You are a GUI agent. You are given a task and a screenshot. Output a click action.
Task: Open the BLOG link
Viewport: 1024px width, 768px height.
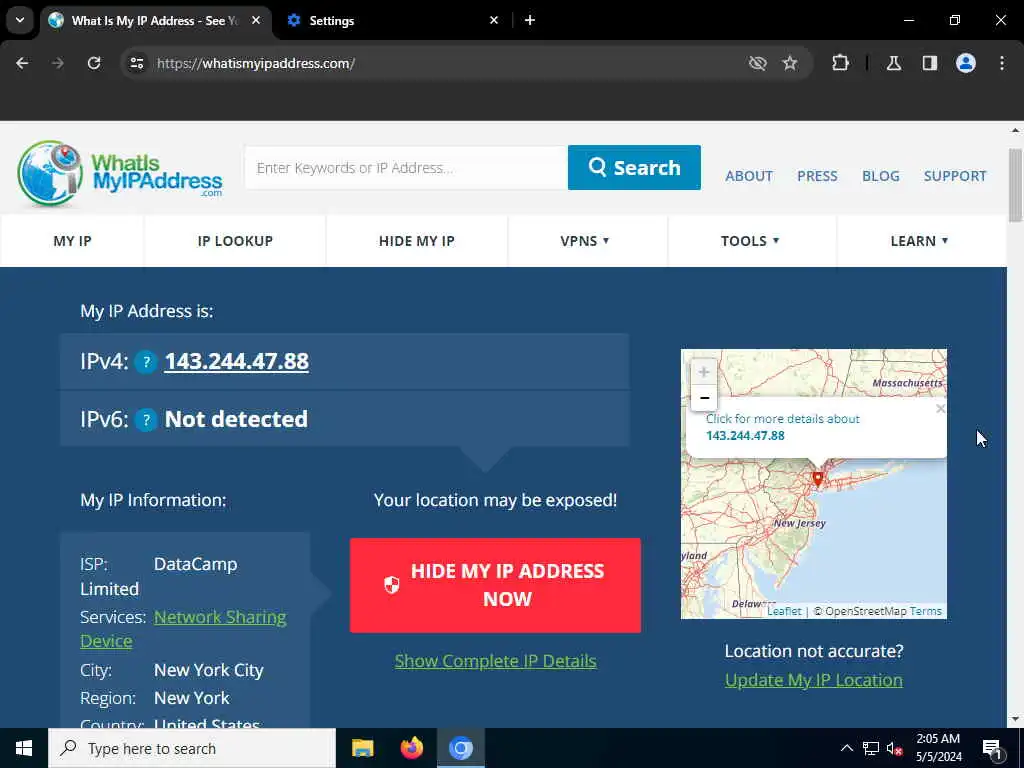click(x=880, y=176)
